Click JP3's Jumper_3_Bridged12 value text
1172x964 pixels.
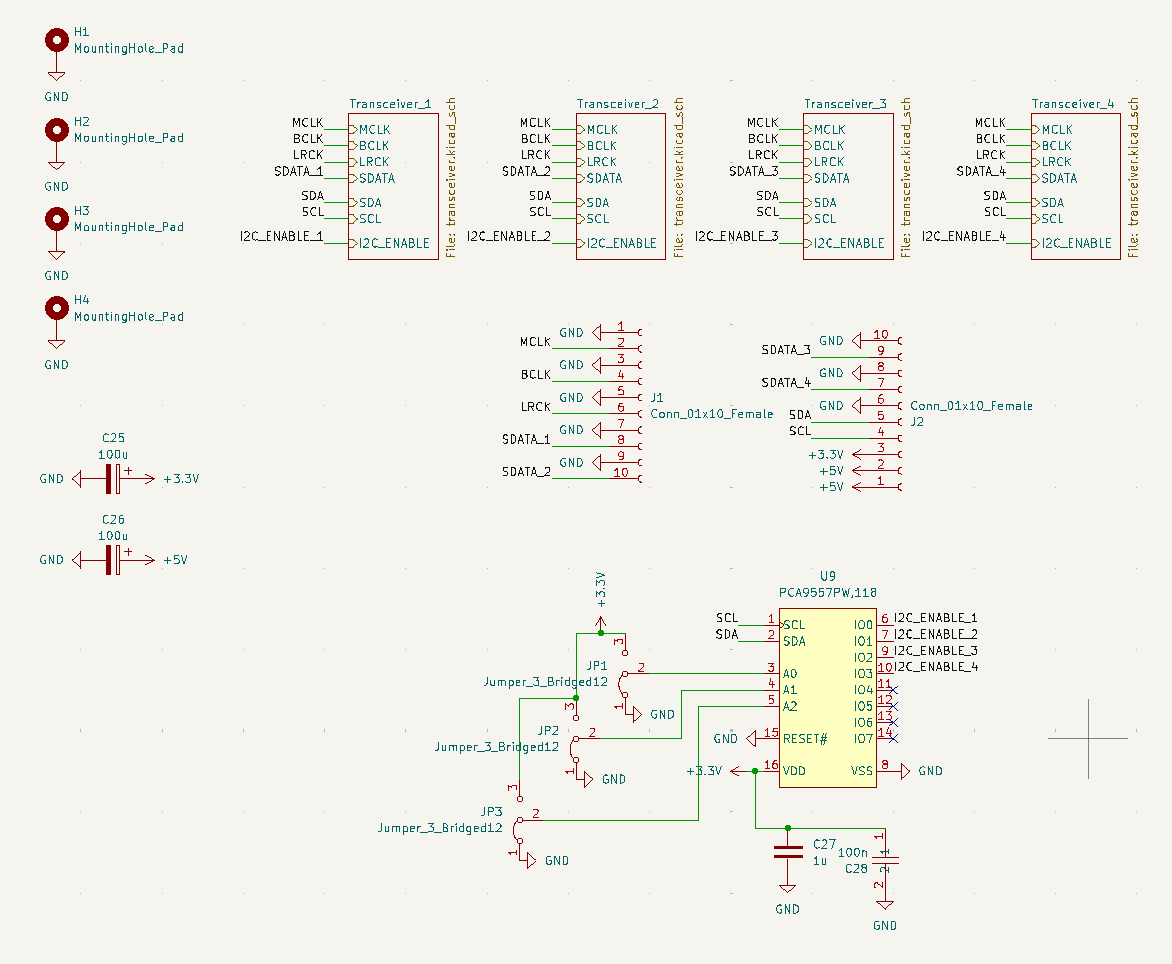(440, 828)
